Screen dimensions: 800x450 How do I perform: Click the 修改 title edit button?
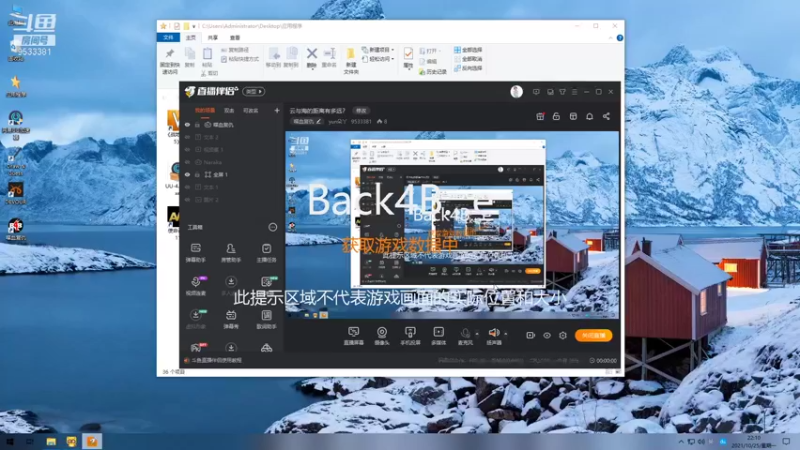click(x=361, y=111)
